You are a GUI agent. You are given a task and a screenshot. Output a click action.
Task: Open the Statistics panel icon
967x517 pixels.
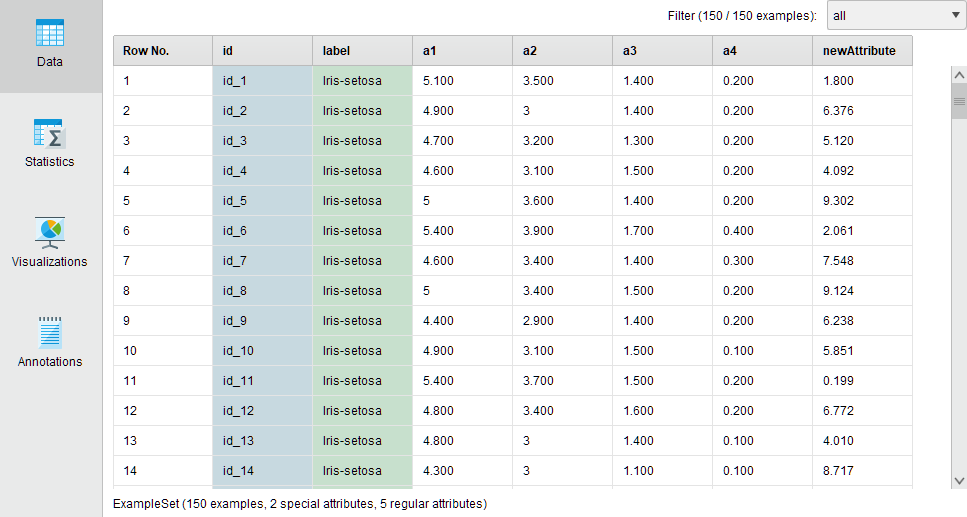[x=50, y=134]
